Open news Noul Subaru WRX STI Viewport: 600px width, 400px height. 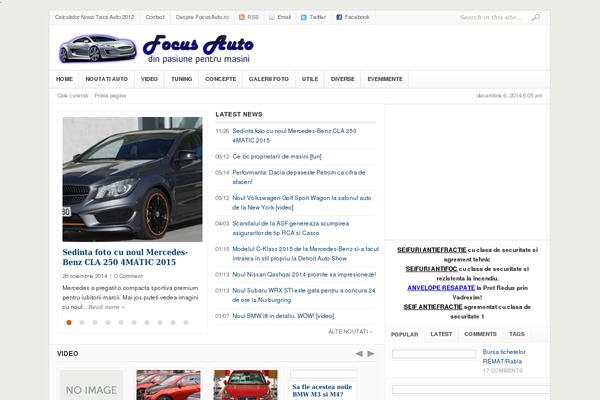point(304,295)
